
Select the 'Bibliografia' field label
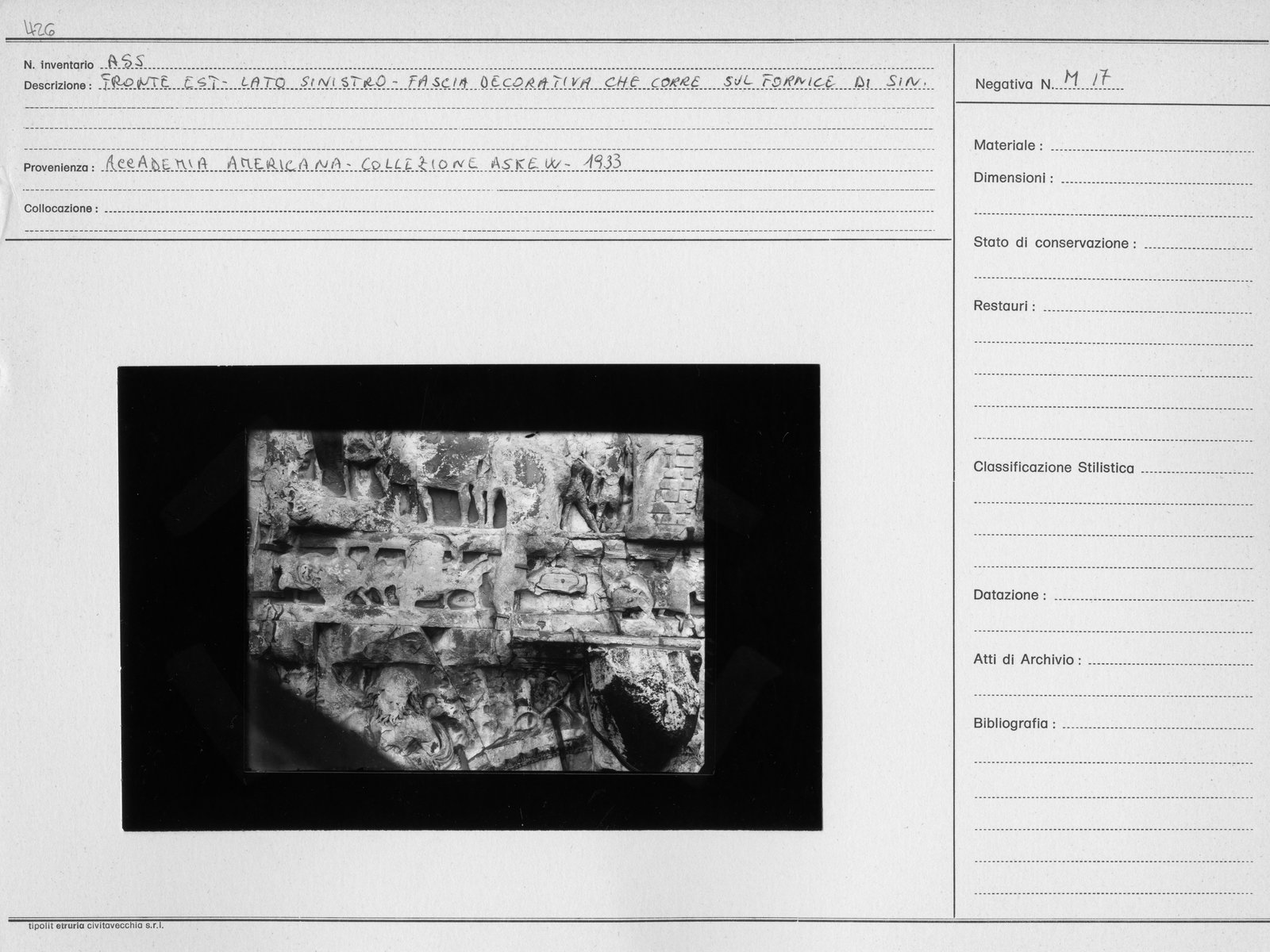1014,724
